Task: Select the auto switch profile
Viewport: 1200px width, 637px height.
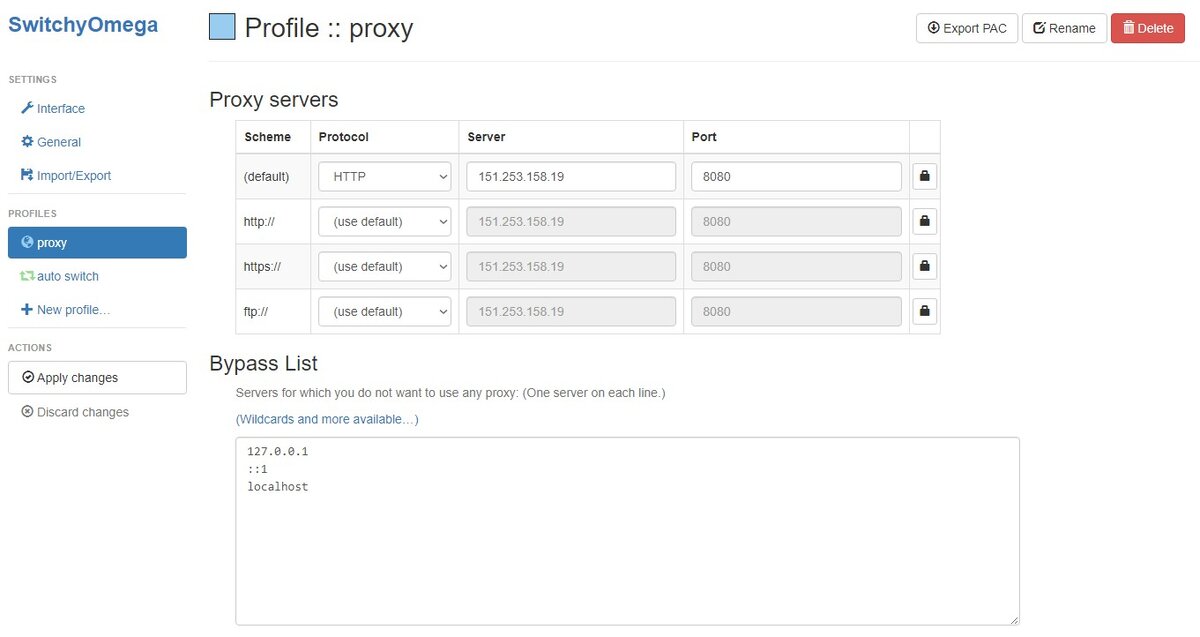Action: pyautogui.click(x=60, y=276)
